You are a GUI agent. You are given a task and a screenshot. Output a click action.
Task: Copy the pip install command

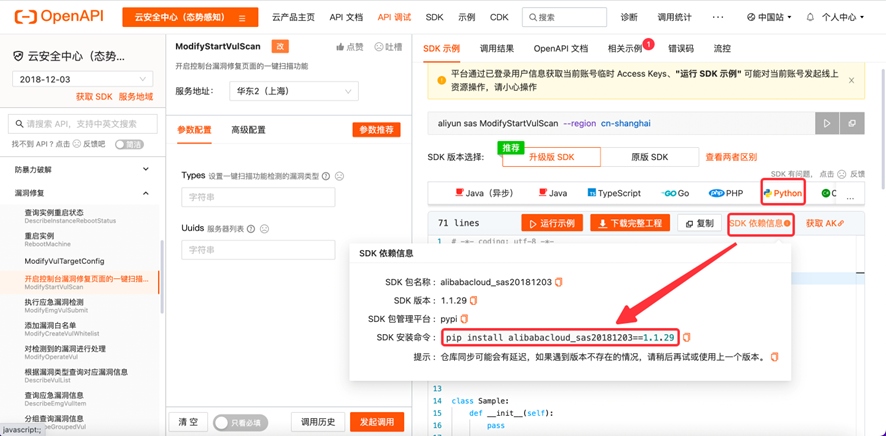687,338
